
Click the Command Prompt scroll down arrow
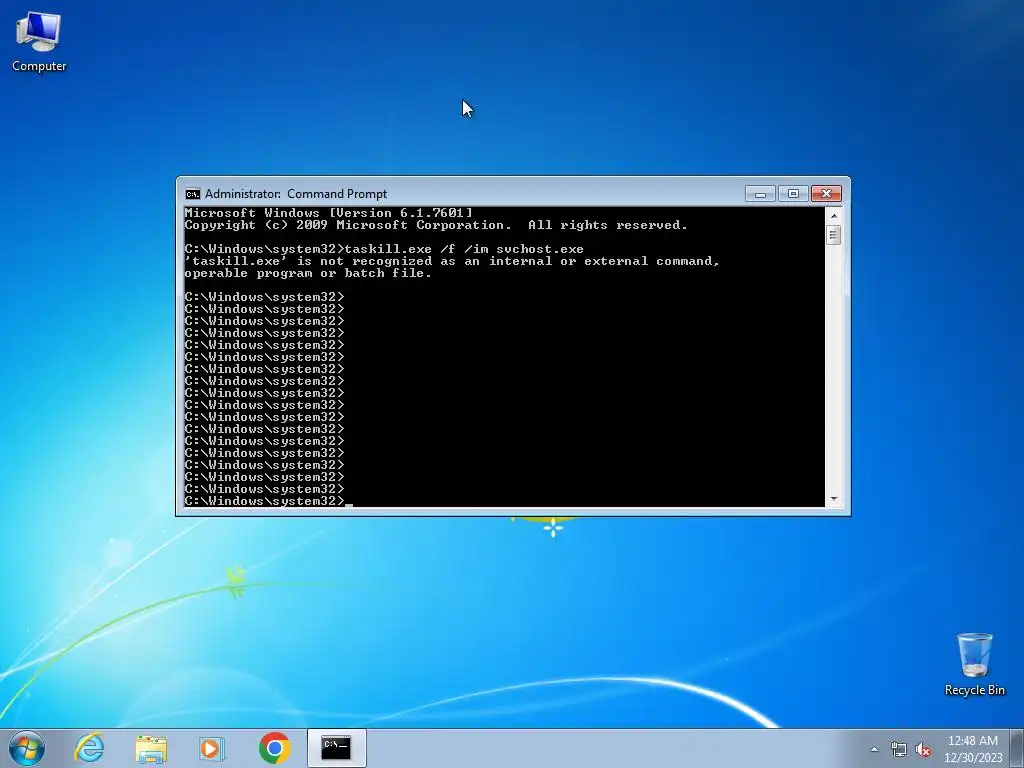click(833, 500)
